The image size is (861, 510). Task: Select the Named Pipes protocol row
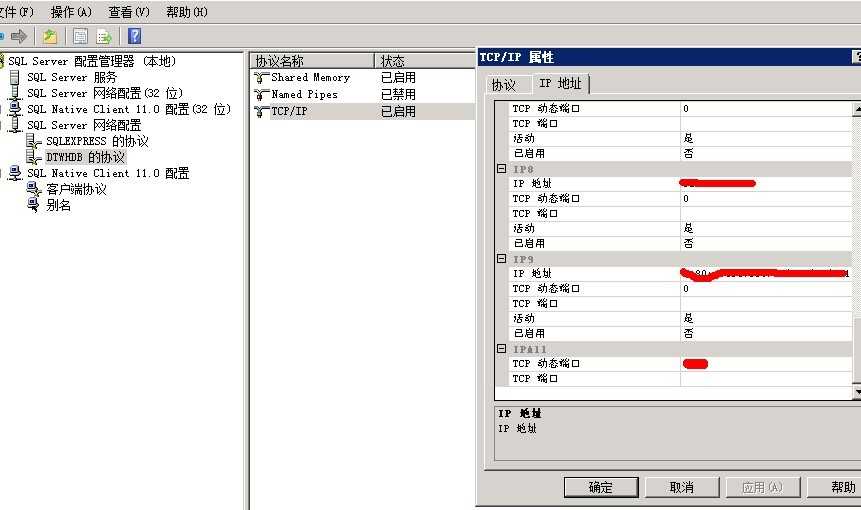(x=363, y=94)
